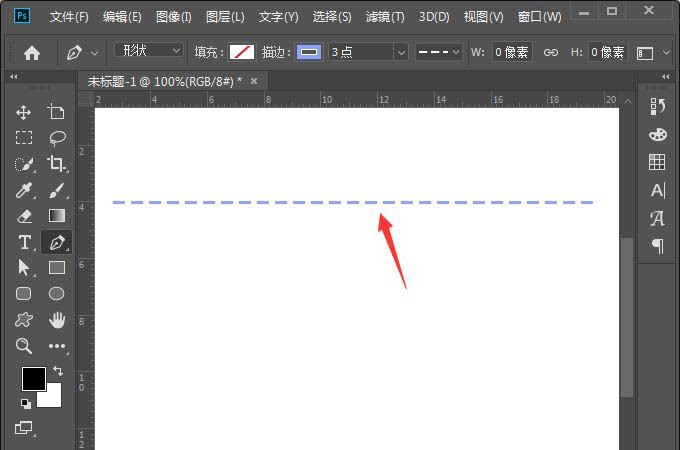
Task: Open the Paragraph panel icon
Action: click(657, 246)
